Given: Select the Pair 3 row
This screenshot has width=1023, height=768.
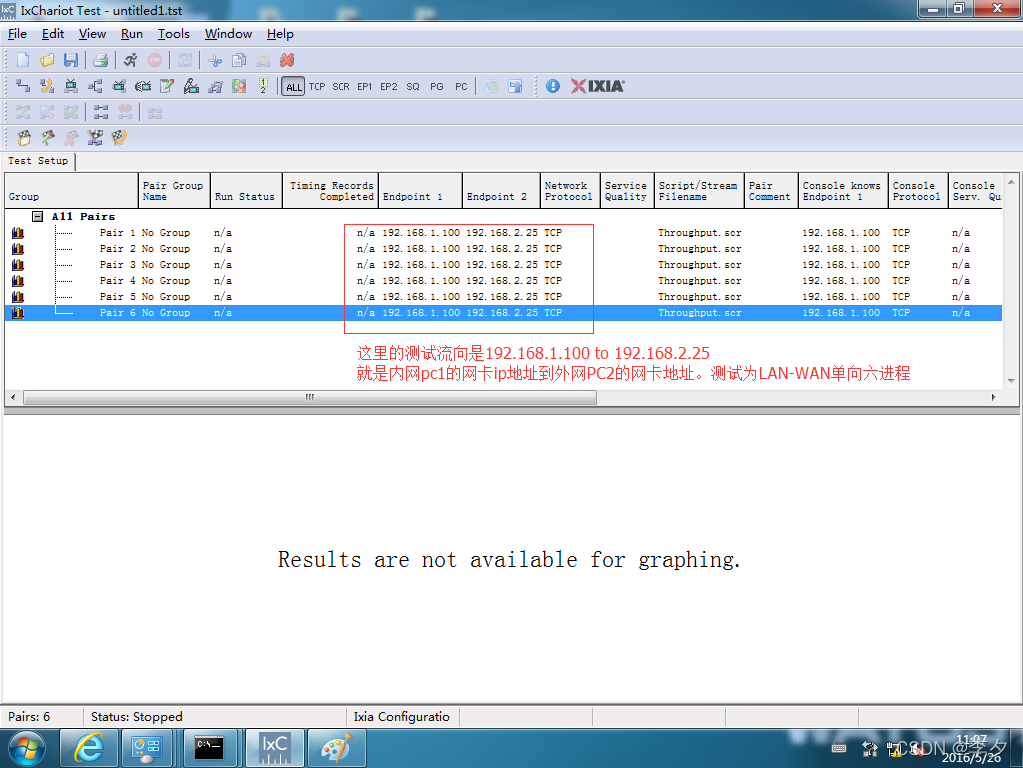Looking at the screenshot, I should pyautogui.click(x=503, y=265).
